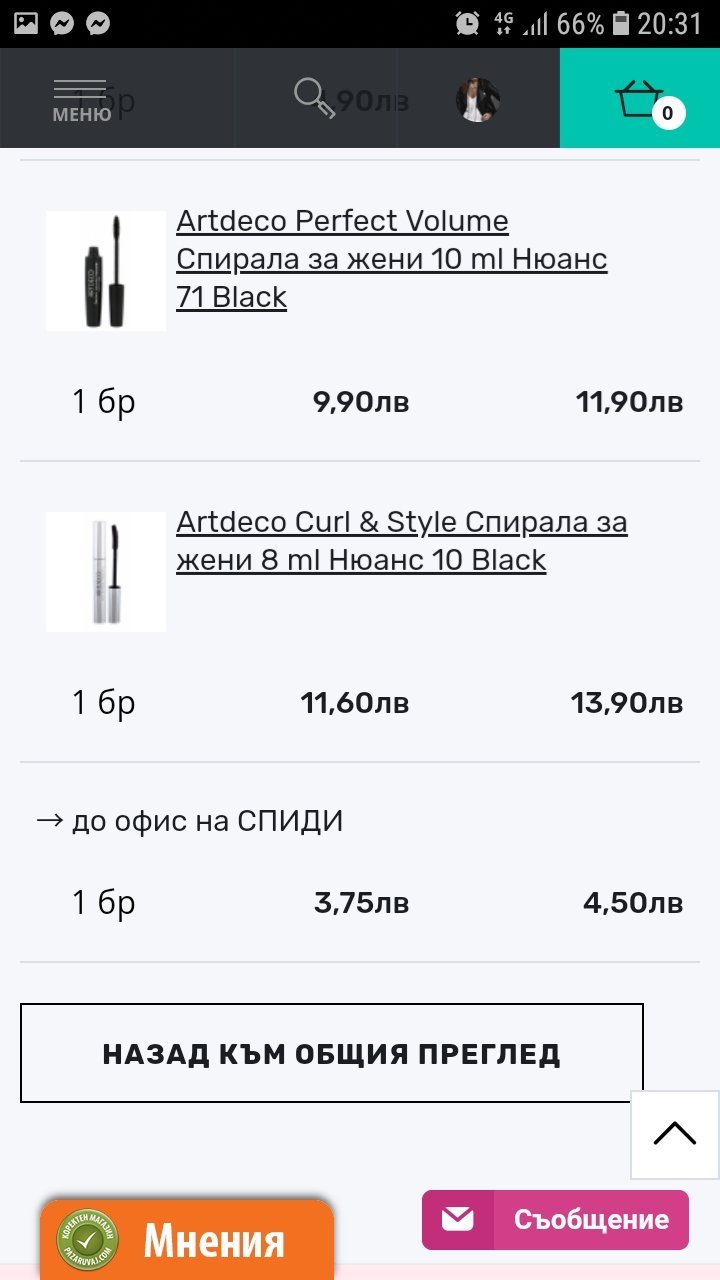Click the Мнения reviews button
This screenshot has width=720, height=1280.
click(x=214, y=1242)
